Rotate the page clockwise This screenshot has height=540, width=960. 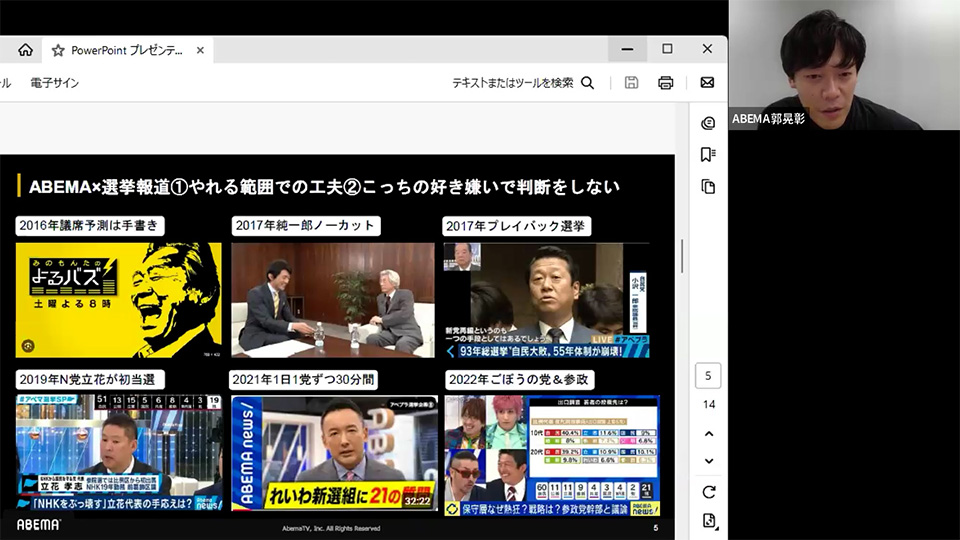[708, 492]
